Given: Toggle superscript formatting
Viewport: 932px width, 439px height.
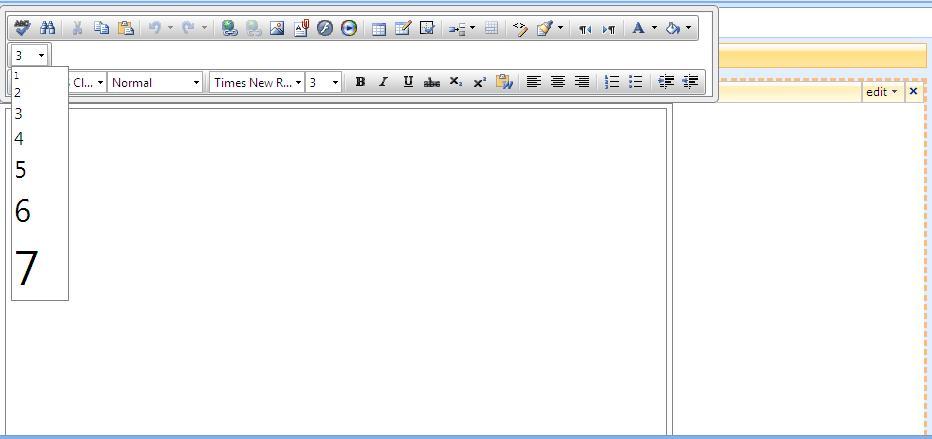Looking at the screenshot, I should (480, 83).
